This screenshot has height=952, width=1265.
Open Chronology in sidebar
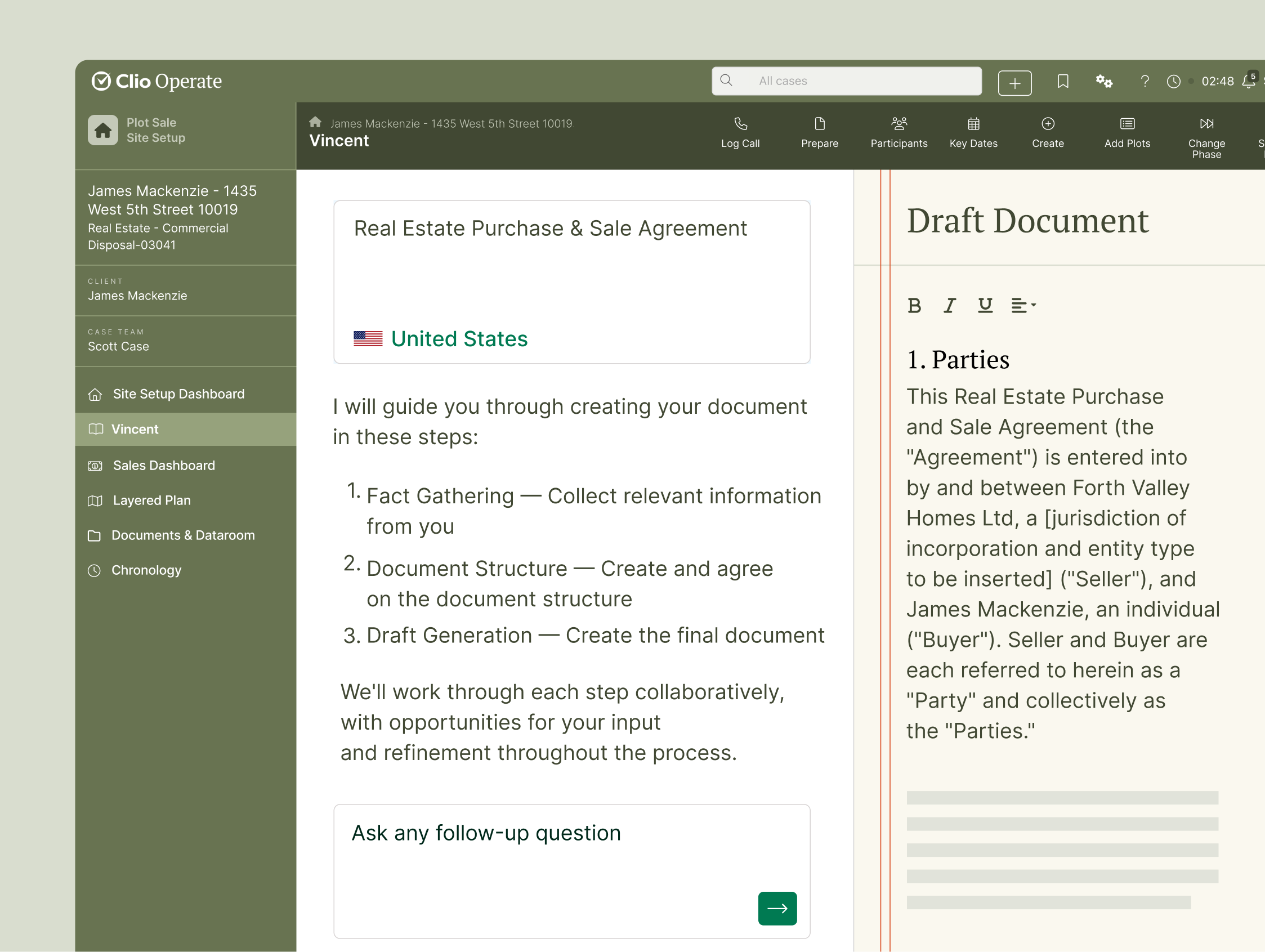pyautogui.click(x=186, y=570)
